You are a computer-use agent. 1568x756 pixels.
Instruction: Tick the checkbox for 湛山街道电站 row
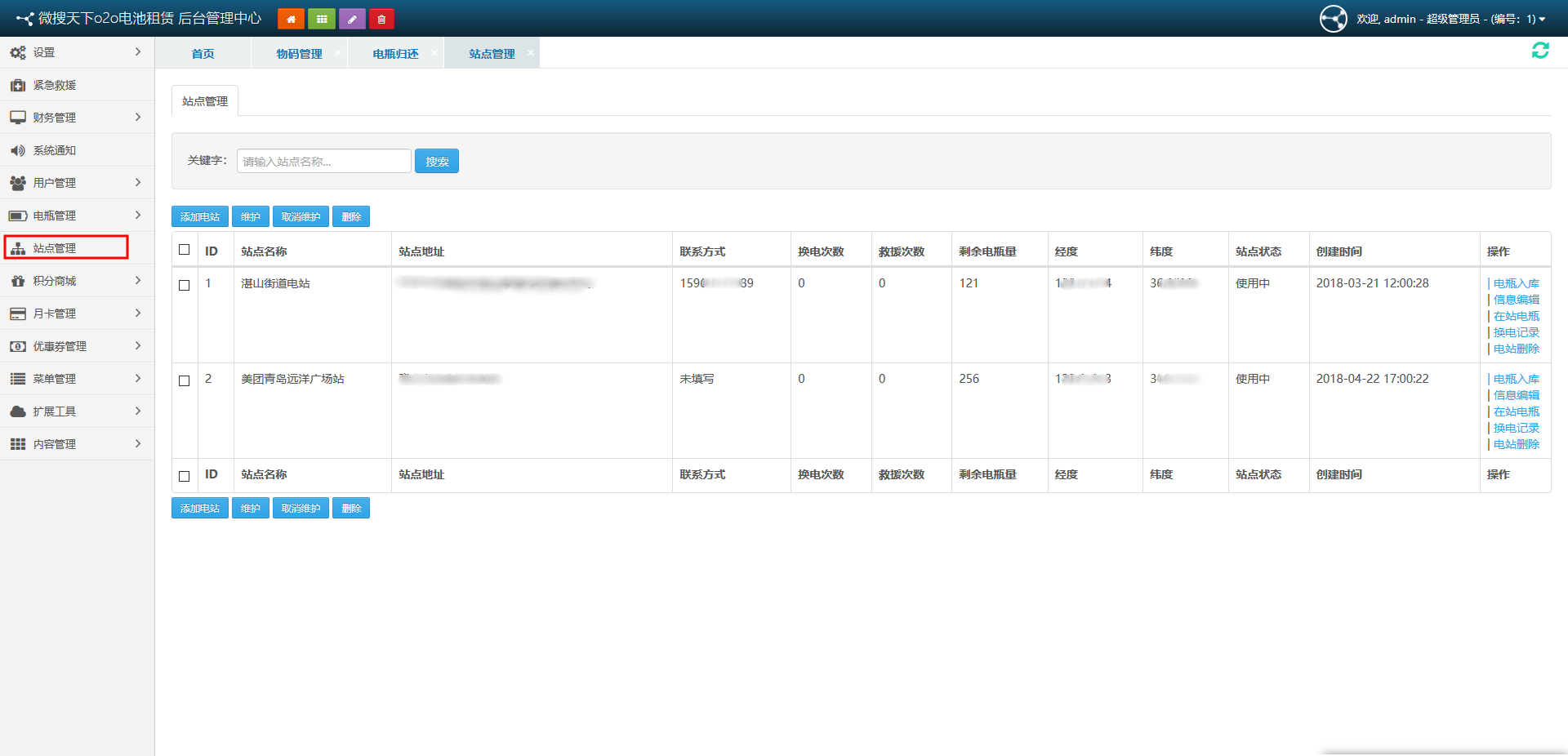[x=185, y=285]
